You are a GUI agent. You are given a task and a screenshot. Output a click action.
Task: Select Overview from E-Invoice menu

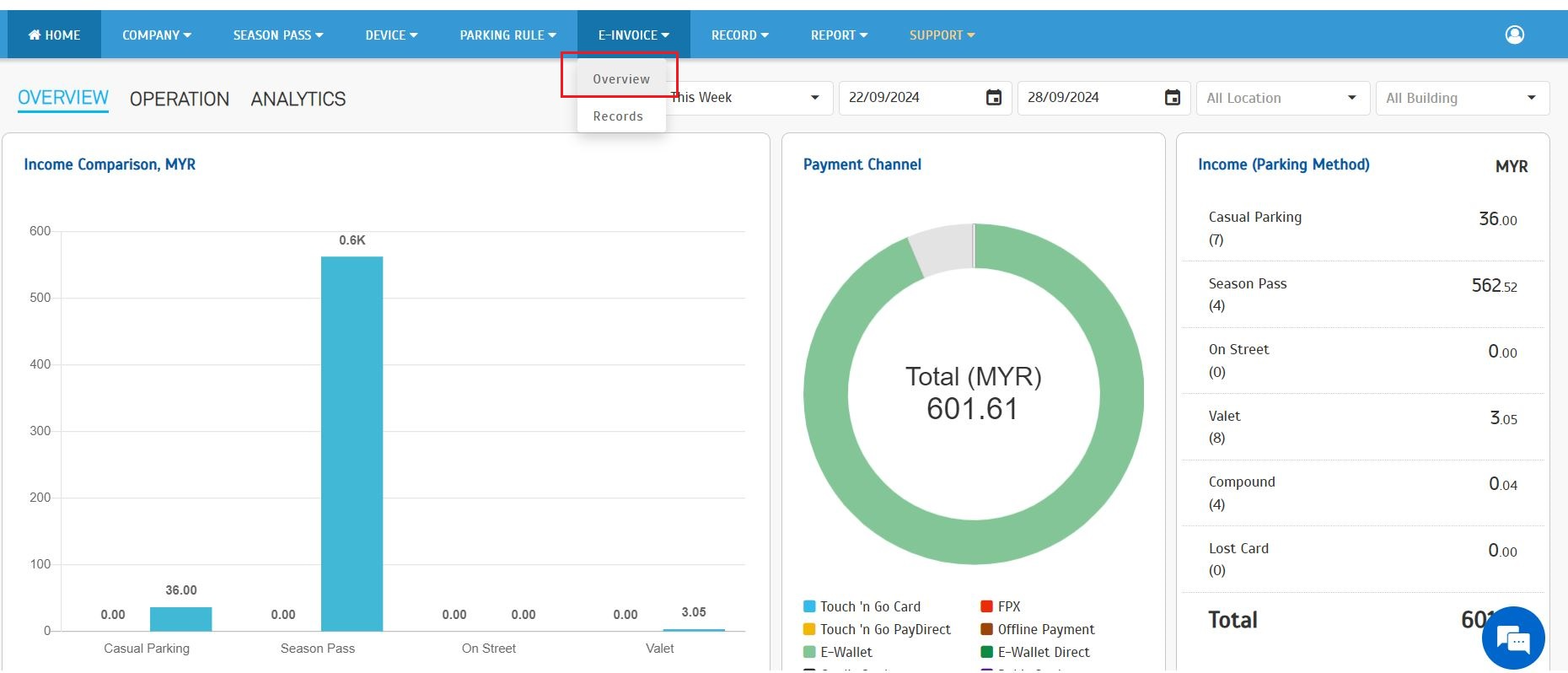coord(621,79)
